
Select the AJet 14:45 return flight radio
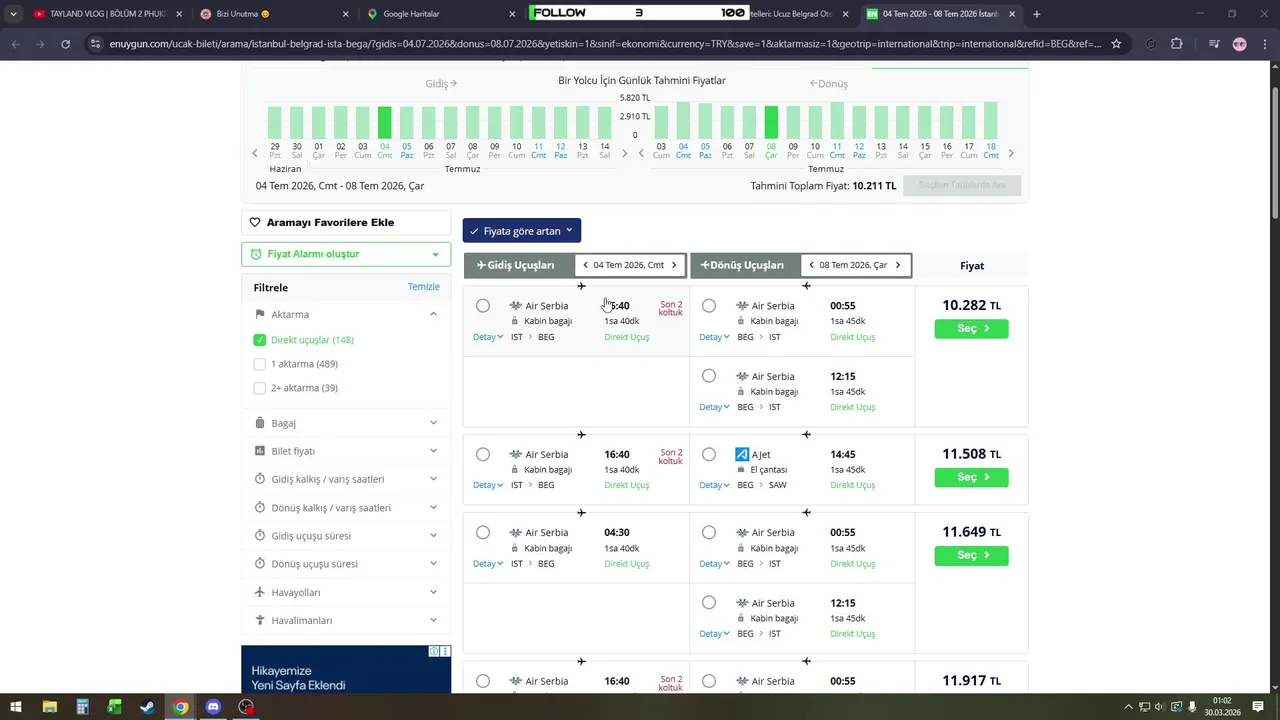(709, 455)
